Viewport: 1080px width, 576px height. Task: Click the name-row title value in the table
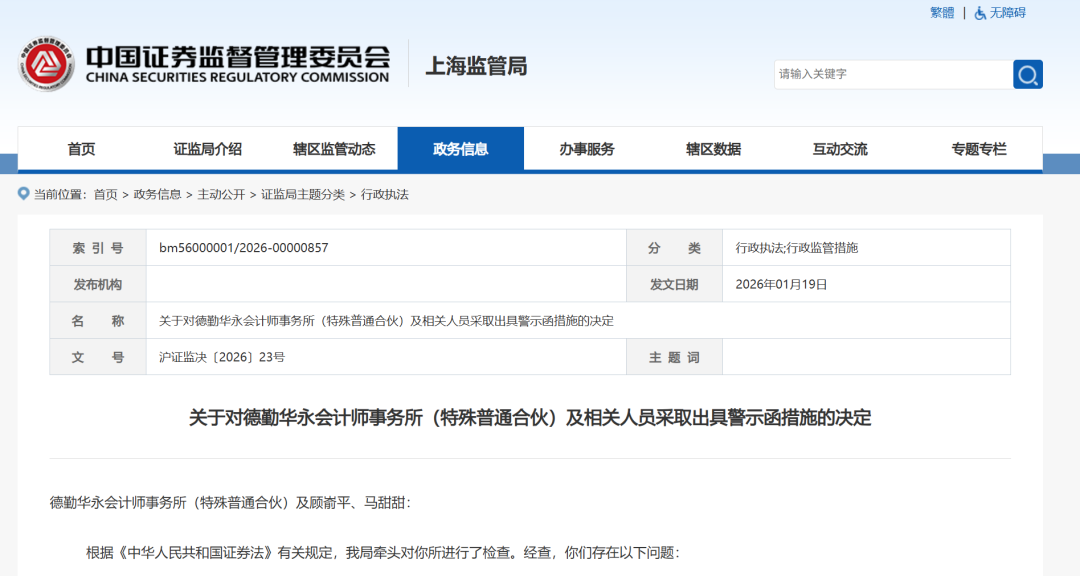tap(386, 320)
